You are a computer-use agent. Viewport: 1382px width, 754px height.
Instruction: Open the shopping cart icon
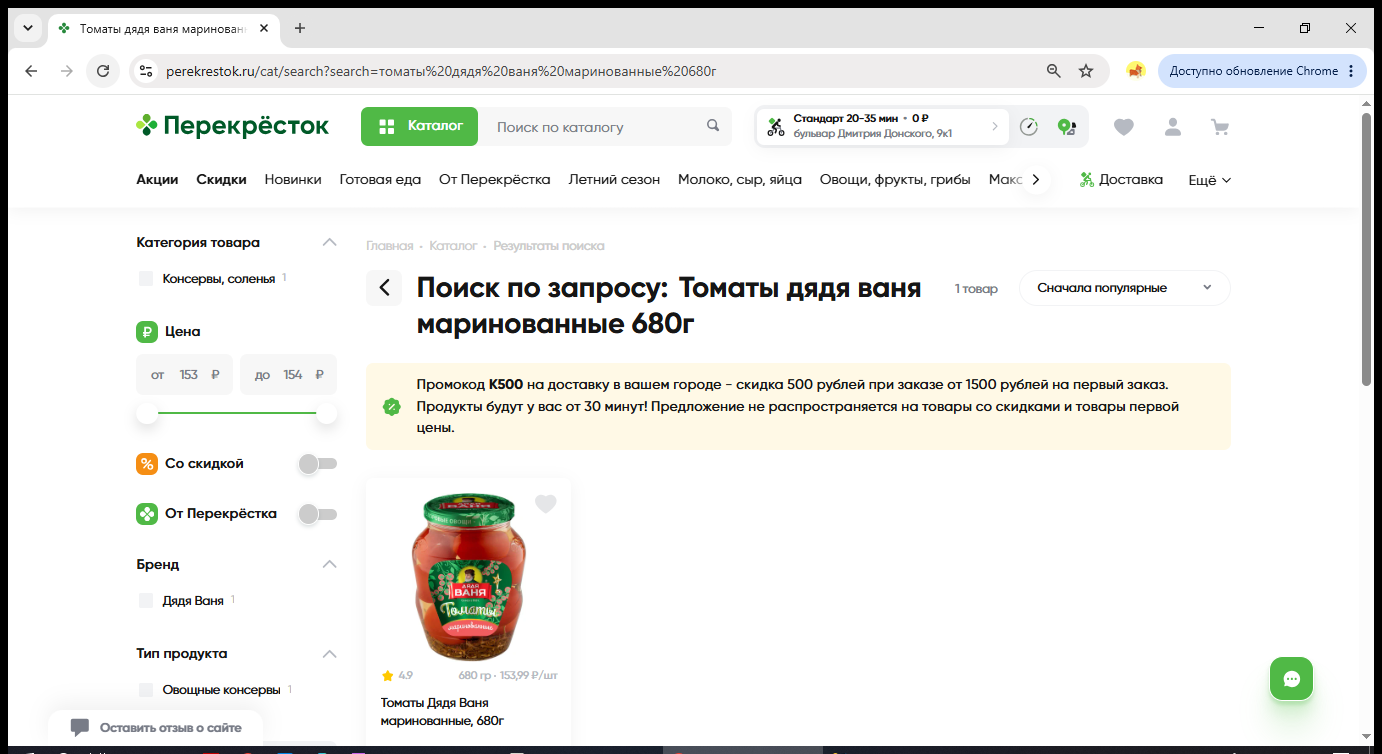[x=1220, y=127]
